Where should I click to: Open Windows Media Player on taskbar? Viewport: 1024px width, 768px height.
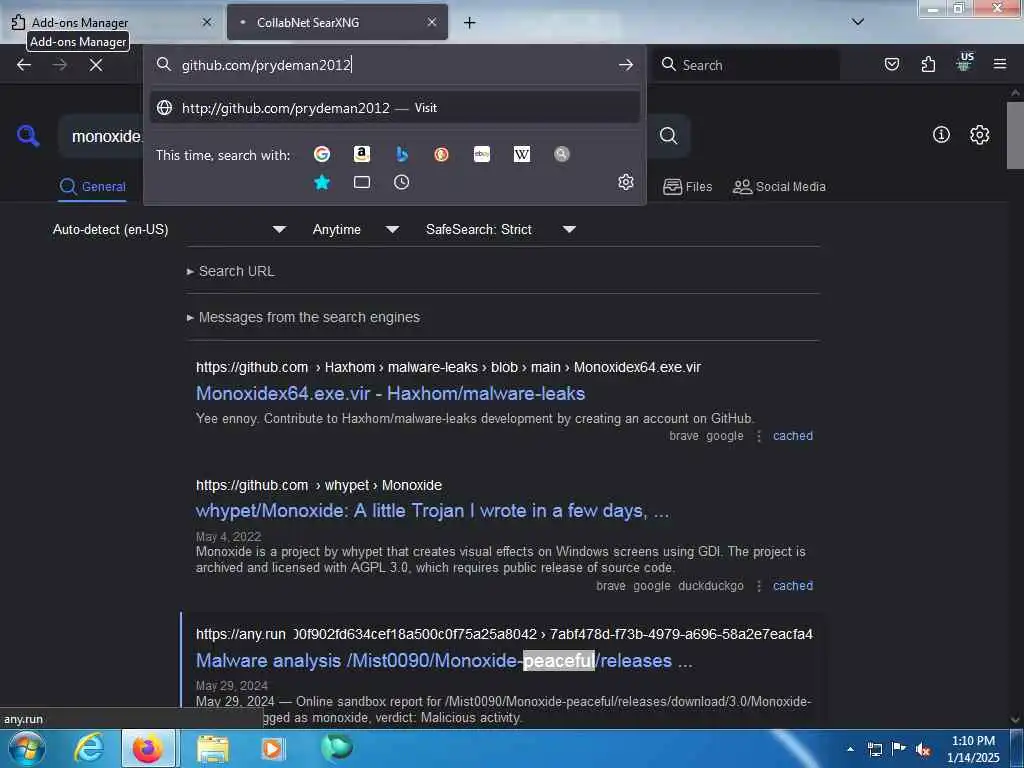coord(272,748)
